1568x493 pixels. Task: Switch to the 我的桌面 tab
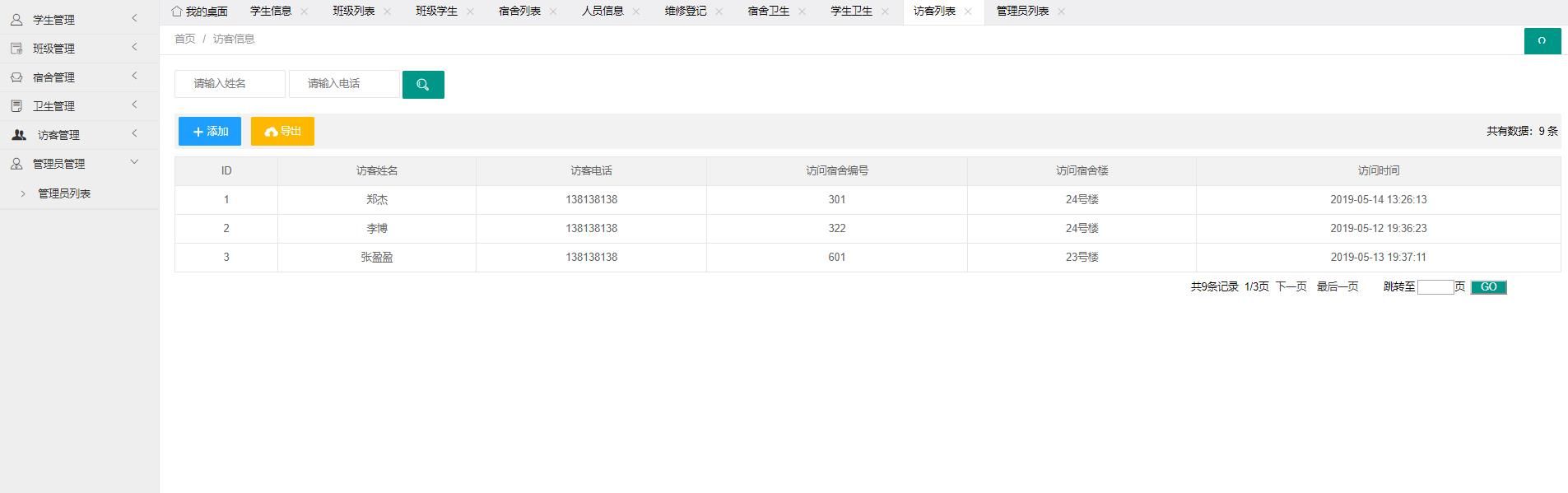[x=199, y=12]
